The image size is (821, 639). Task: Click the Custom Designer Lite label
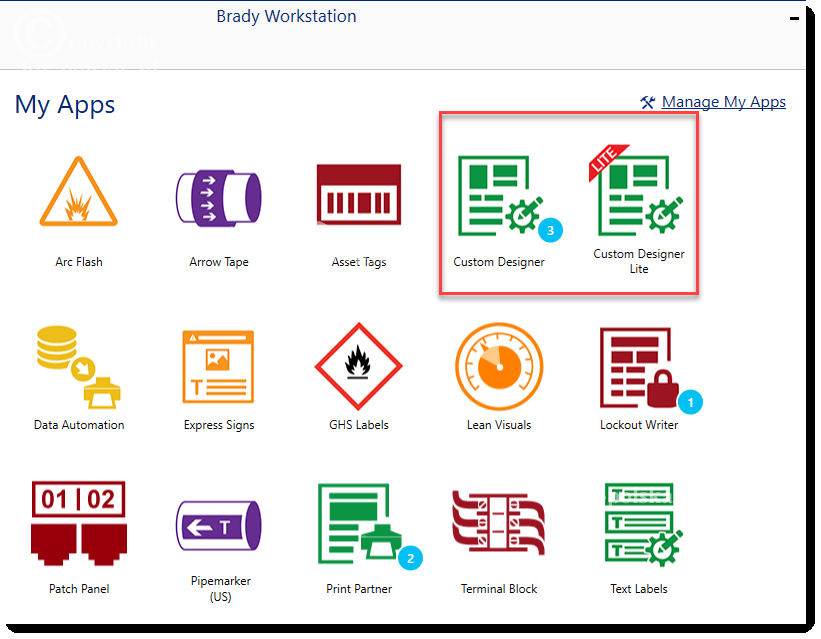(x=639, y=261)
